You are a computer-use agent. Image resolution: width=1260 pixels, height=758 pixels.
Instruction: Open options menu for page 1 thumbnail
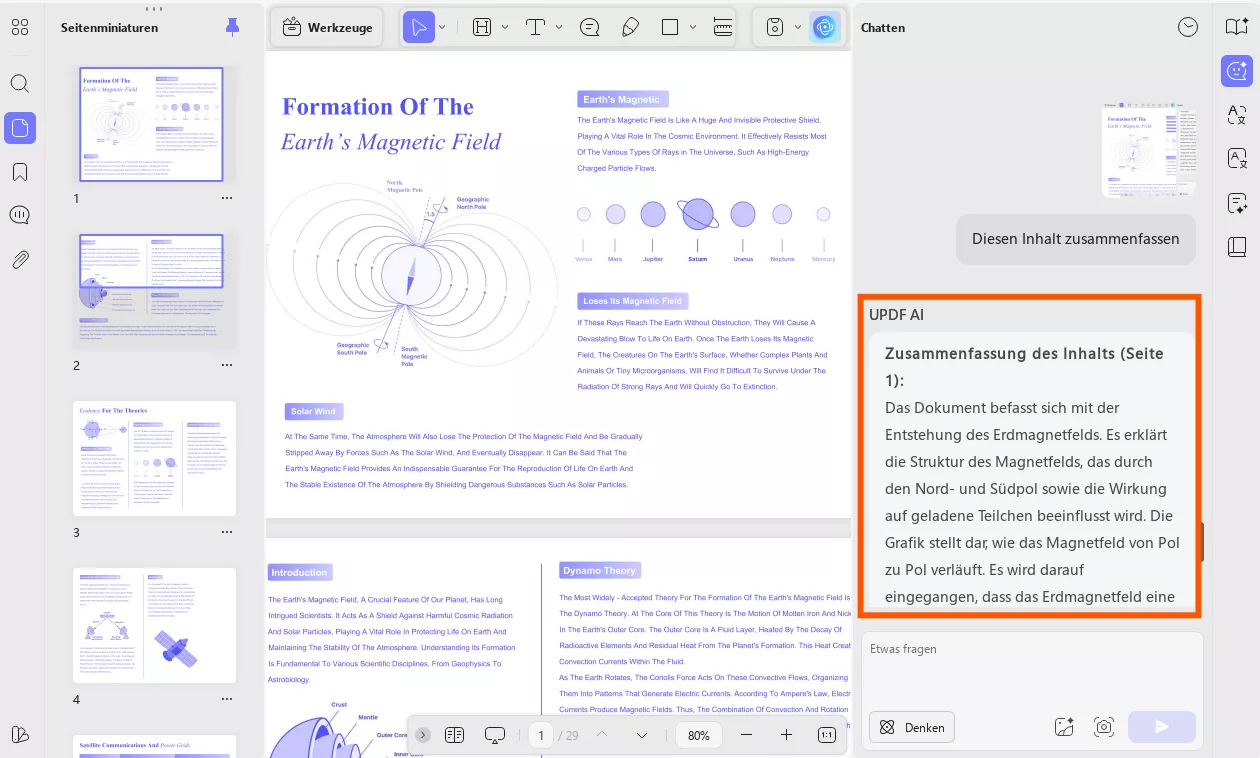[x=227, y=198]
